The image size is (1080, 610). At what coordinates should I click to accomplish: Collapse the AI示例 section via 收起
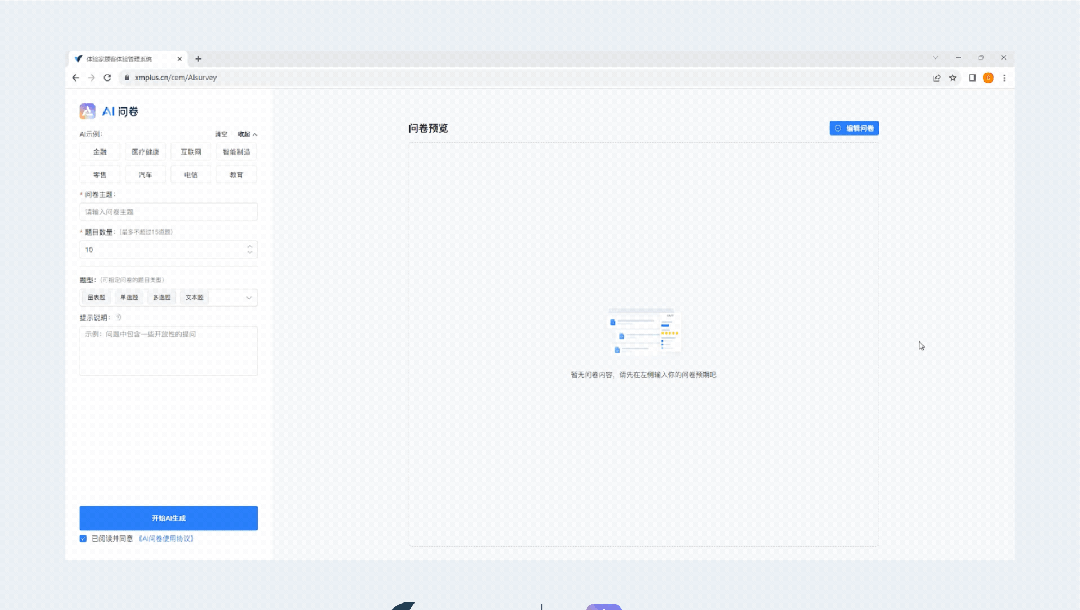pos(246,134)
